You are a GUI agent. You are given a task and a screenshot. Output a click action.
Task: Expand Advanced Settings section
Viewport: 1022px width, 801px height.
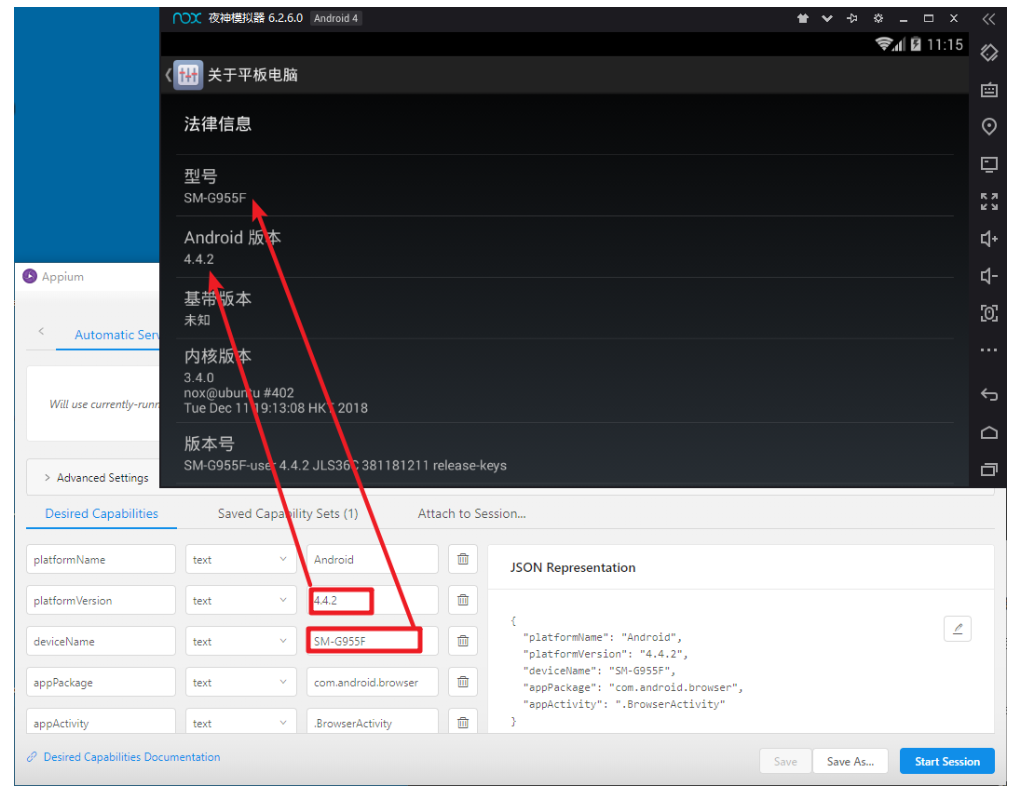pos(96,478)
